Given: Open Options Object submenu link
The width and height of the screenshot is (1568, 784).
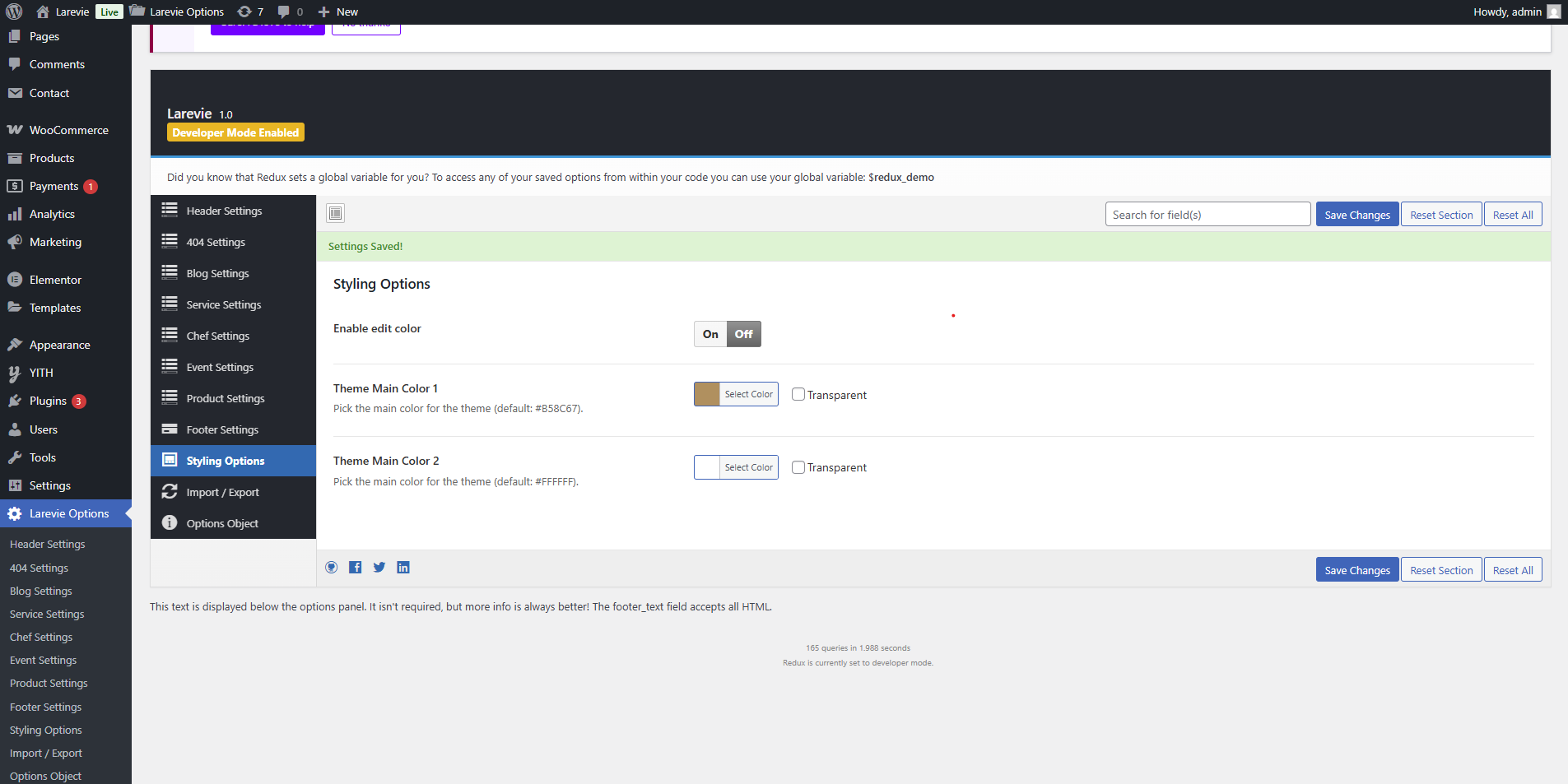Looking at the screenshot, I should (x=45, y=776).
